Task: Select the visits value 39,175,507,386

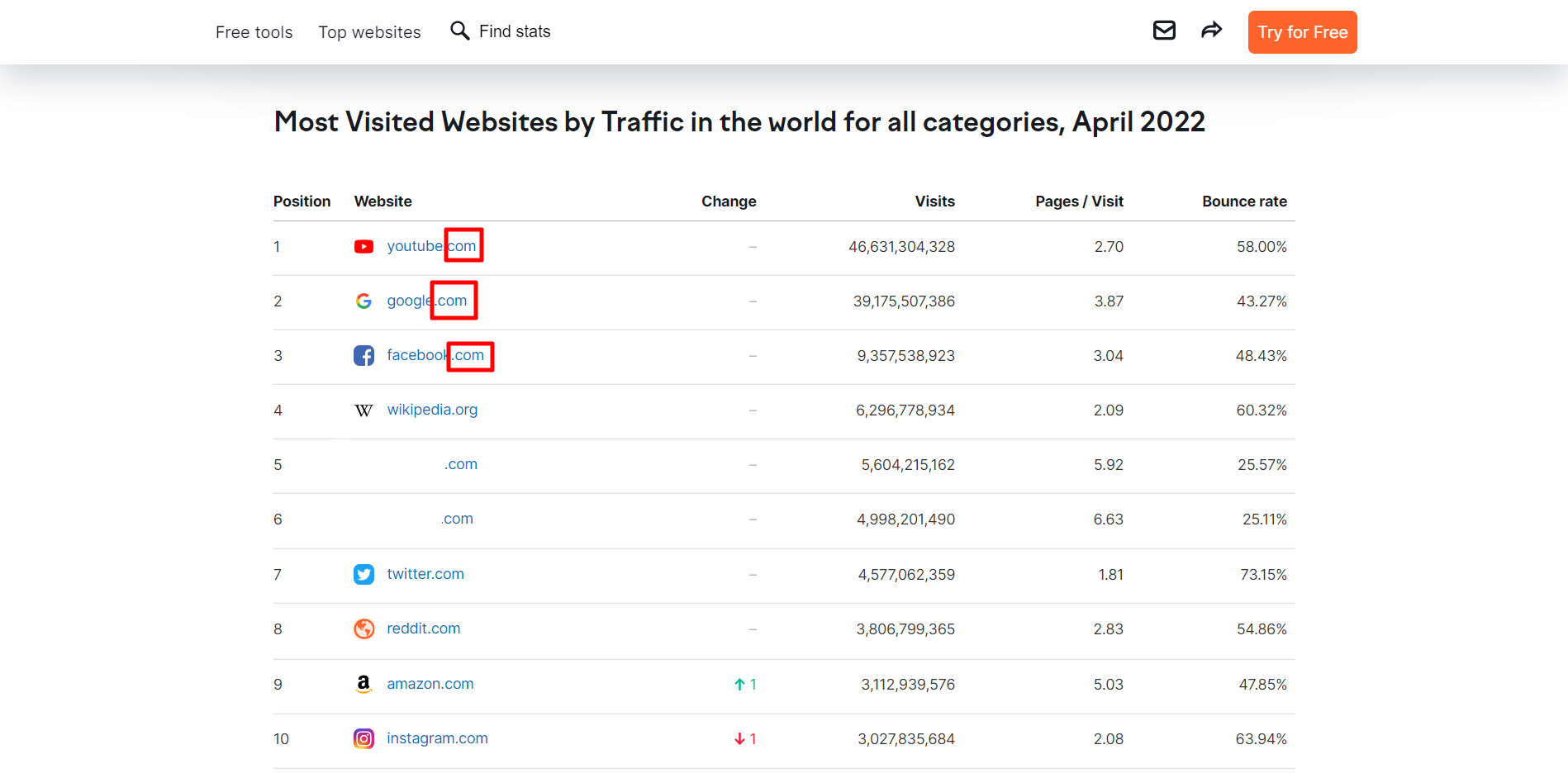Action: pyautogui.click(x=904, y=301)
